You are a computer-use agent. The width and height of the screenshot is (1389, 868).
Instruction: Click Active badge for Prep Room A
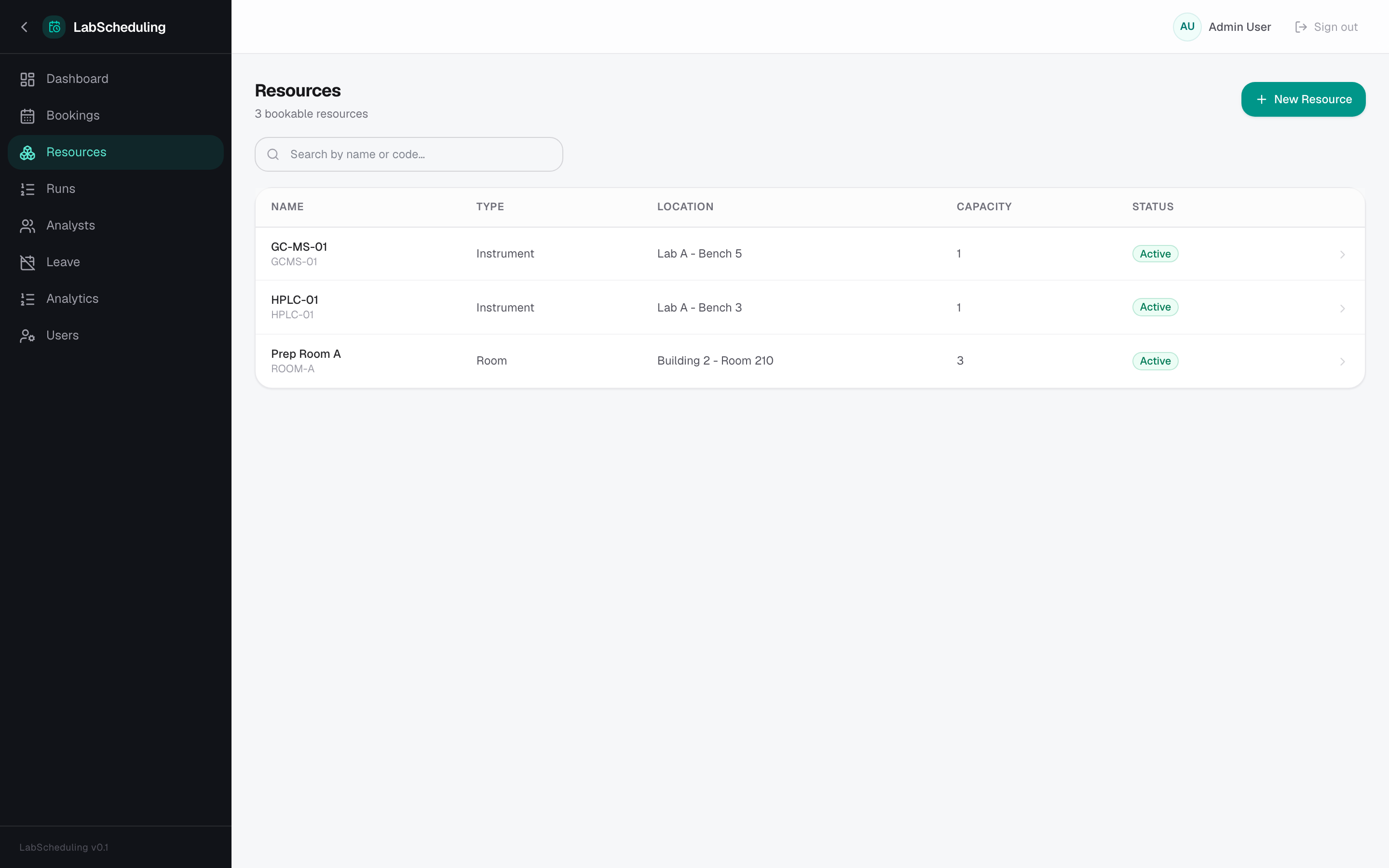tap(1155, 361)
